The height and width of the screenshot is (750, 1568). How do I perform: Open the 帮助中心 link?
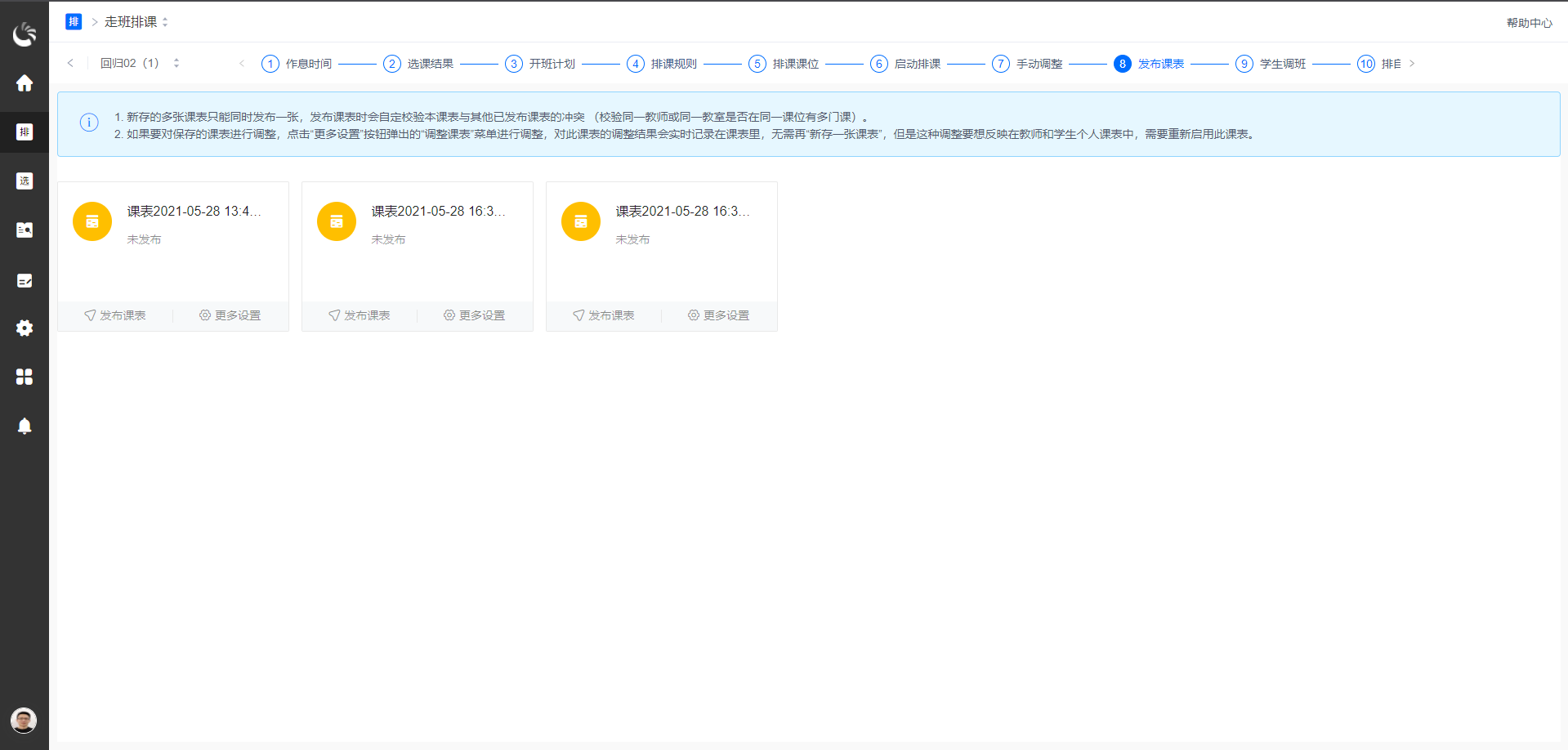pos(1529,22)
